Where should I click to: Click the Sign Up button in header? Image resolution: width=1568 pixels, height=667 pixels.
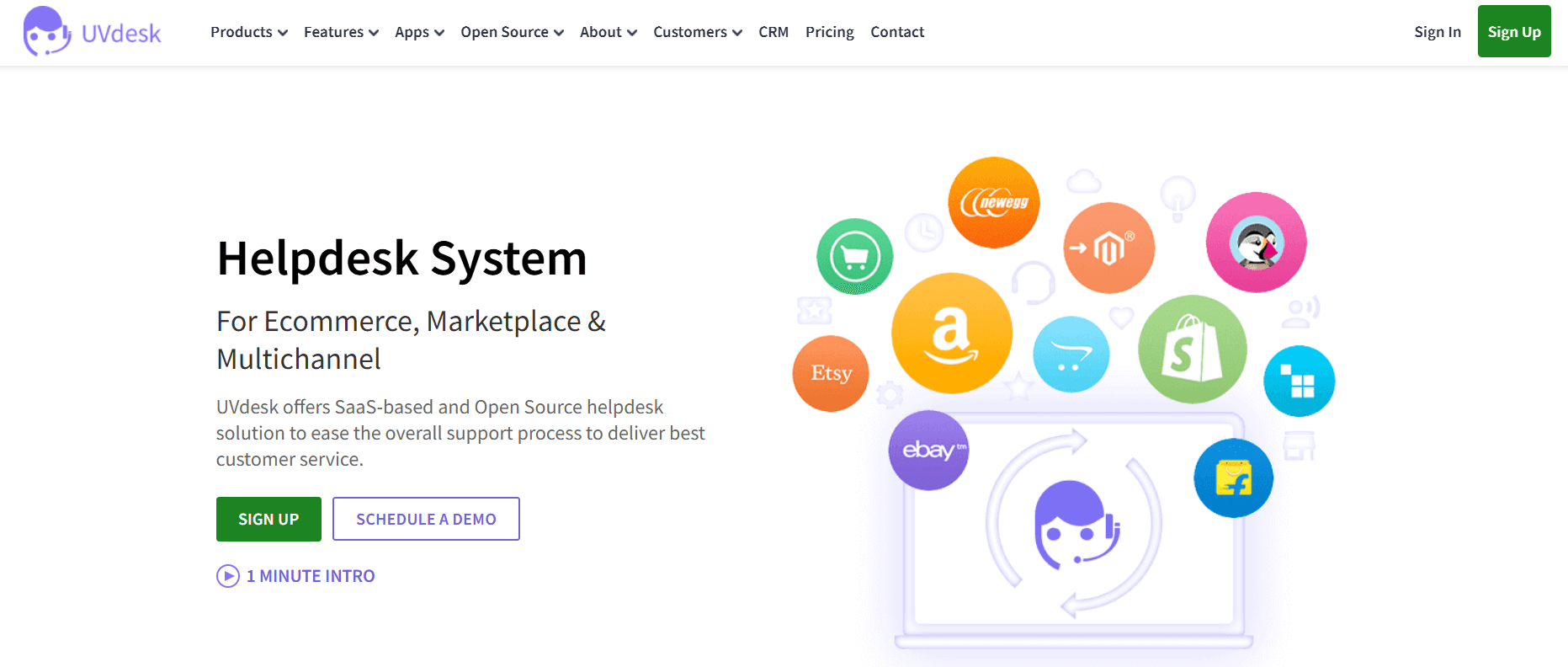(x=1514, y=31)
